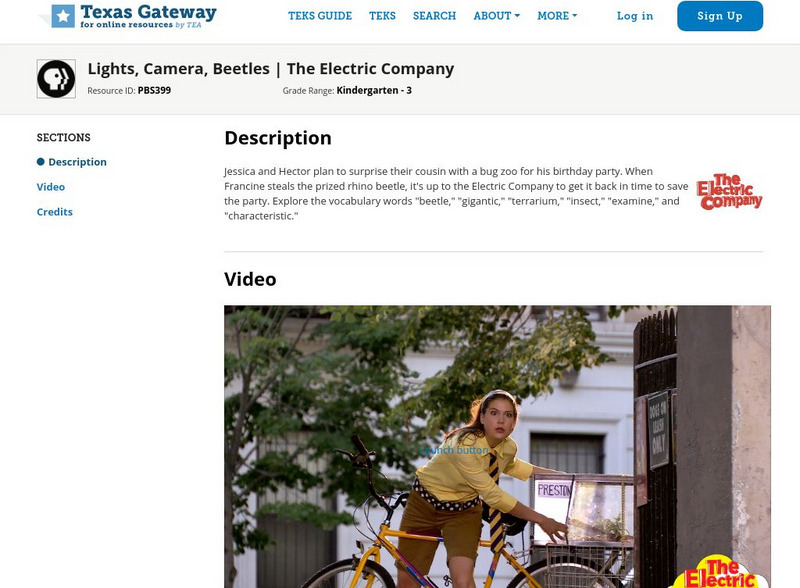The width and height of the screenshot is (800, 588).
Task: Click the video thumbnail of girl on bicycle
Action: coord(497,447)
